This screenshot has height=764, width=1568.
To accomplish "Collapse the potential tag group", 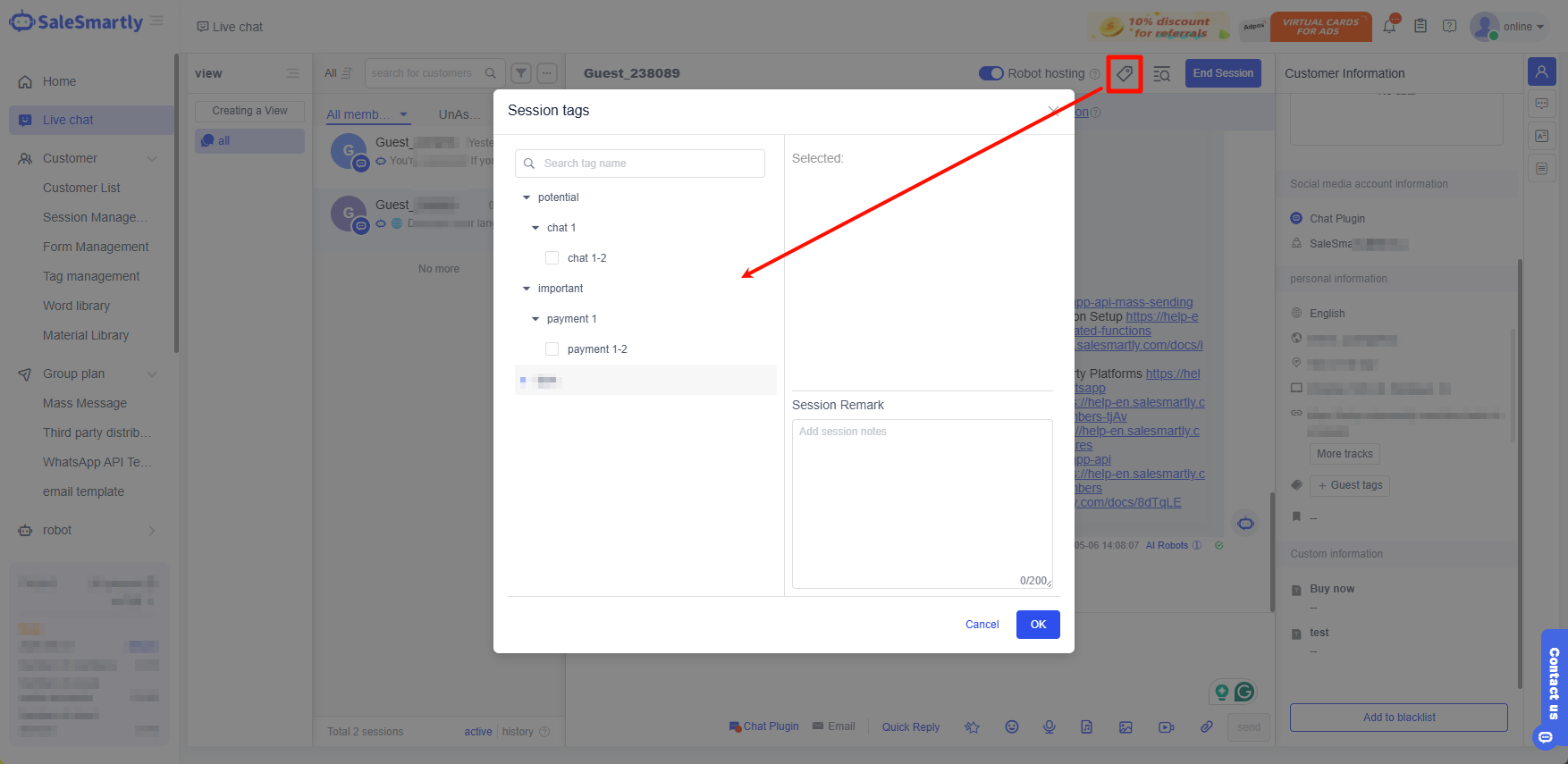I will (x=527, y=197).
